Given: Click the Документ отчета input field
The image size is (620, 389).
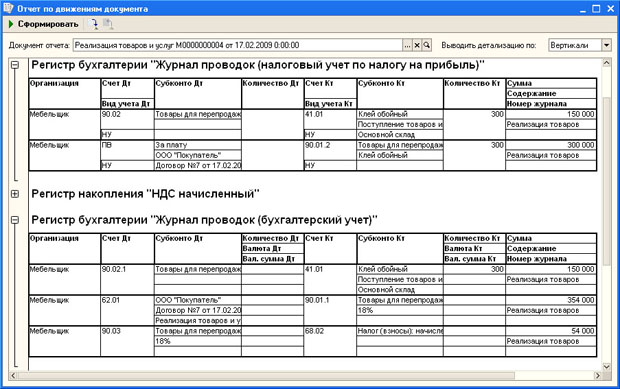Looking at the screenshot, I should click(x=238, y=45).
